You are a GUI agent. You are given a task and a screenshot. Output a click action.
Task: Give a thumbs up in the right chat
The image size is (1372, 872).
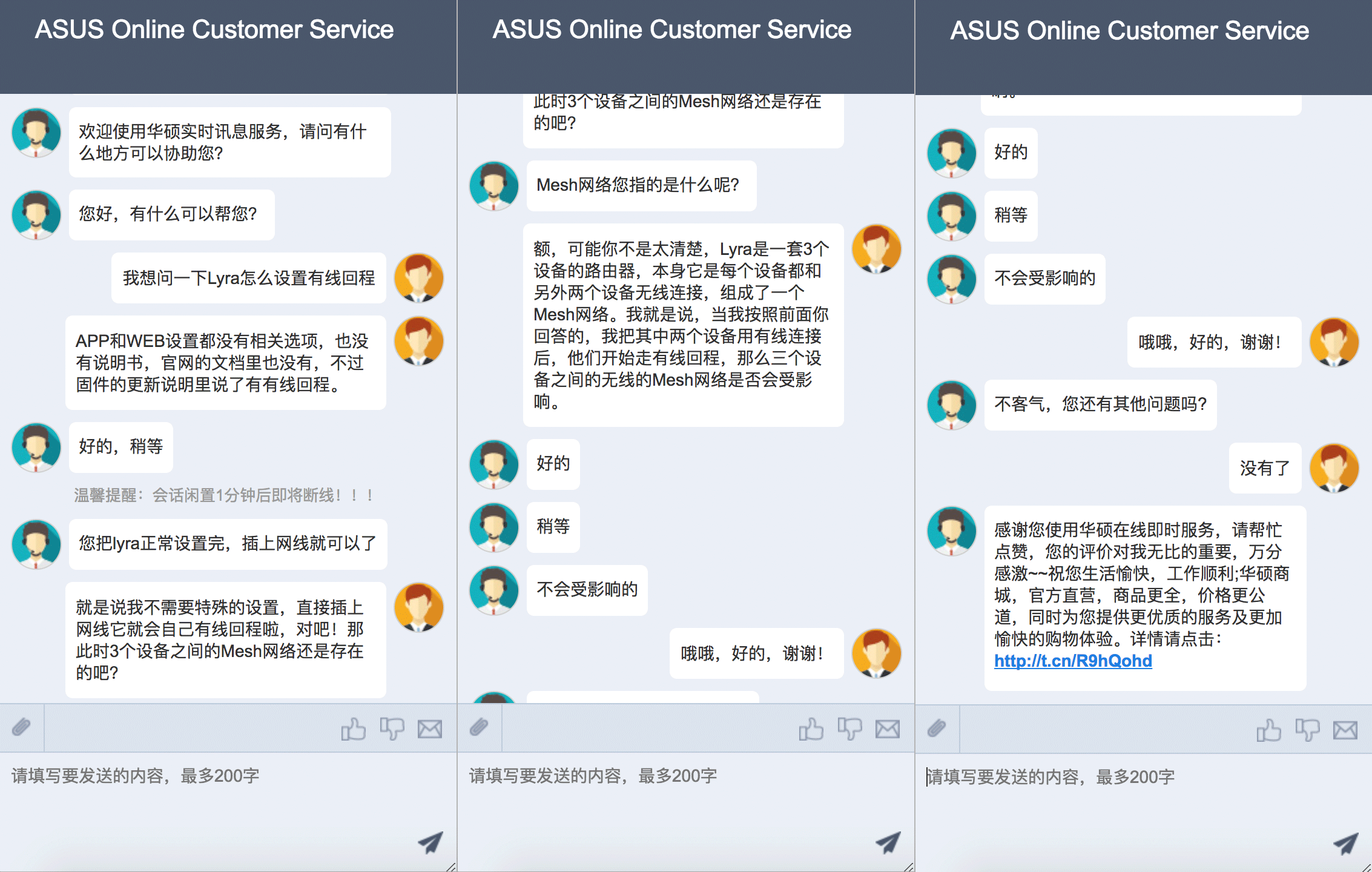pyautogui.click(x=1269, y=730)
